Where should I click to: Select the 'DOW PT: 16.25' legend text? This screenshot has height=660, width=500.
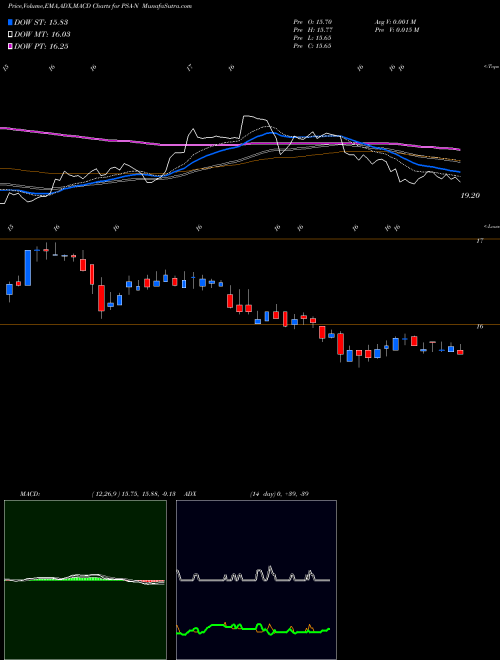(41, 46)
